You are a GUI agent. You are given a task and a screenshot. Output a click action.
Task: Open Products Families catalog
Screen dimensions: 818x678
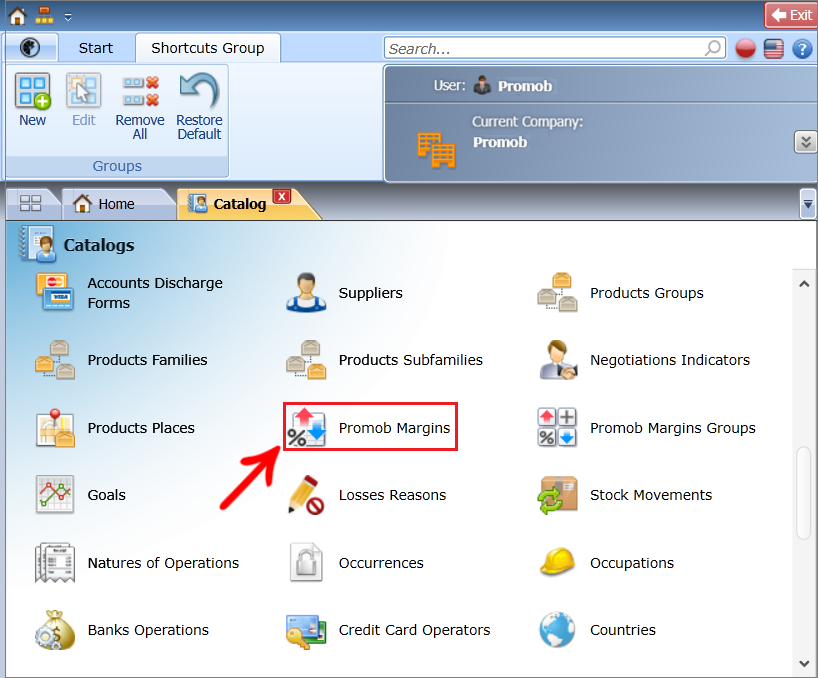pos(121,360)
